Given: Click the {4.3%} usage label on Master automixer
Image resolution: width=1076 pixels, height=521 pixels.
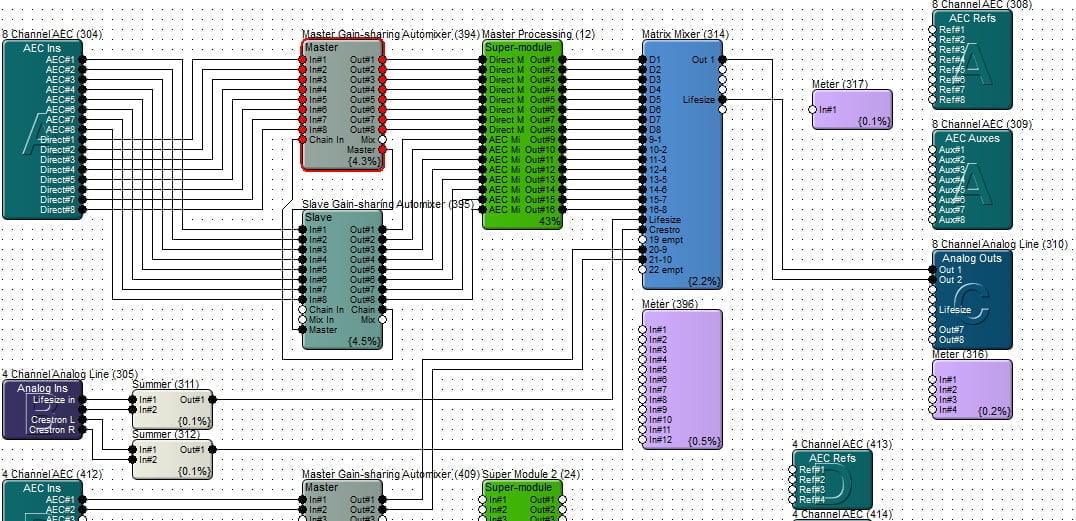Looking at the screenshot, I should pyautogui.click(x=364, y=161).
